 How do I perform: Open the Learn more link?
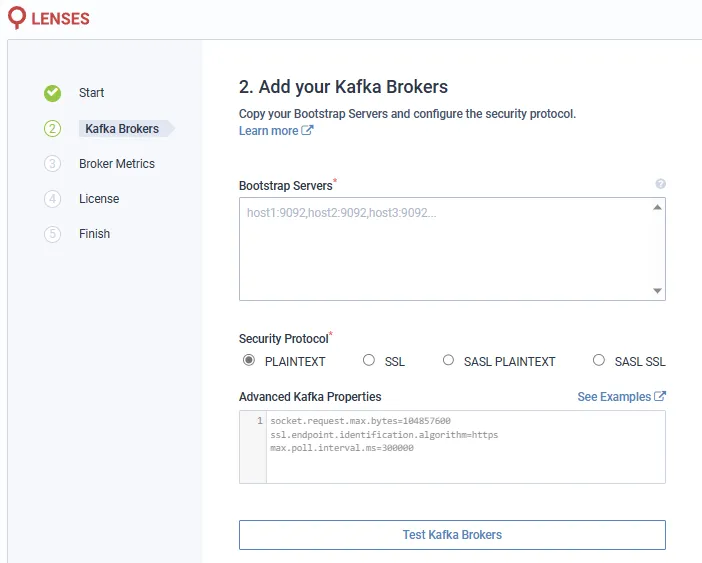point(269,131)
